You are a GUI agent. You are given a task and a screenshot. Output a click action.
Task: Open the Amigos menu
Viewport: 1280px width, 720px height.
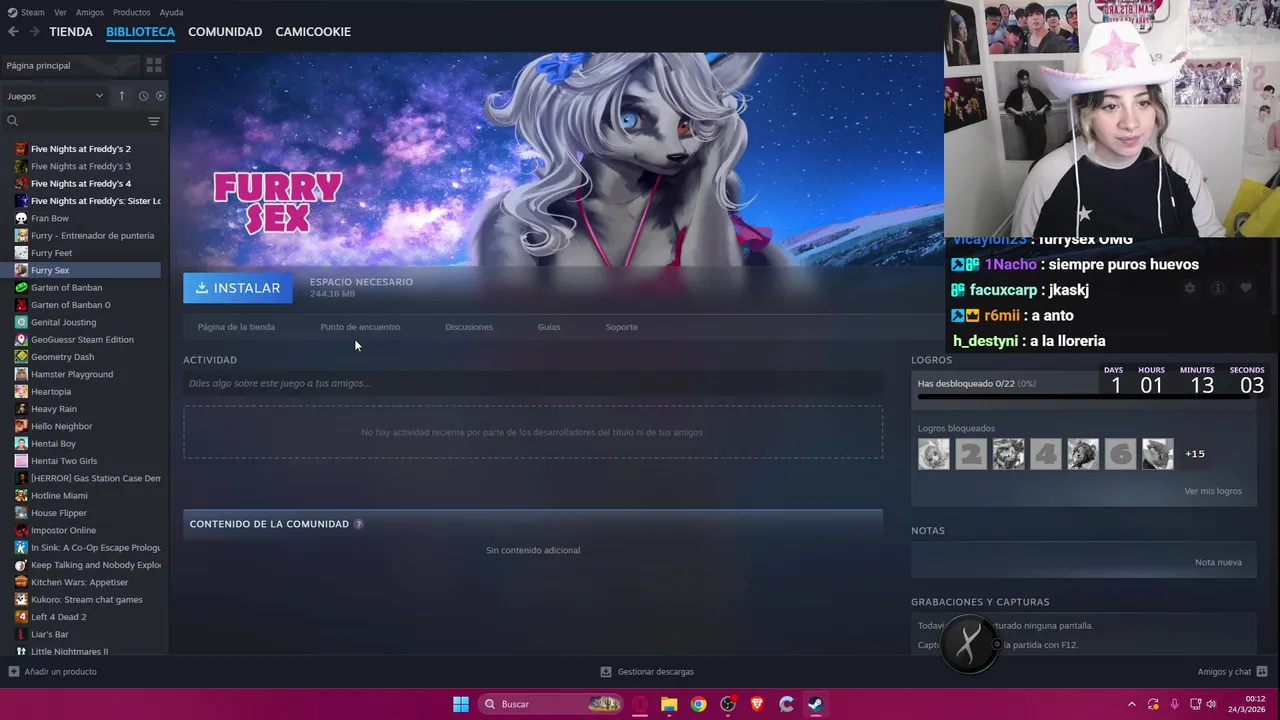[x=90, y=12]
